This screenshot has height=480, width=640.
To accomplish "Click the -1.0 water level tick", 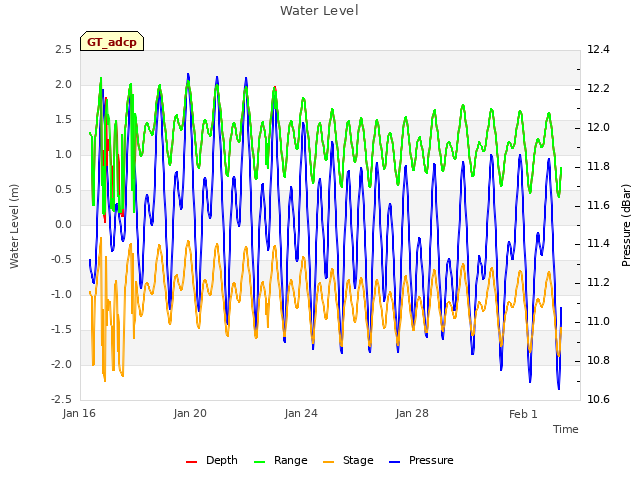I will [61, 295].
